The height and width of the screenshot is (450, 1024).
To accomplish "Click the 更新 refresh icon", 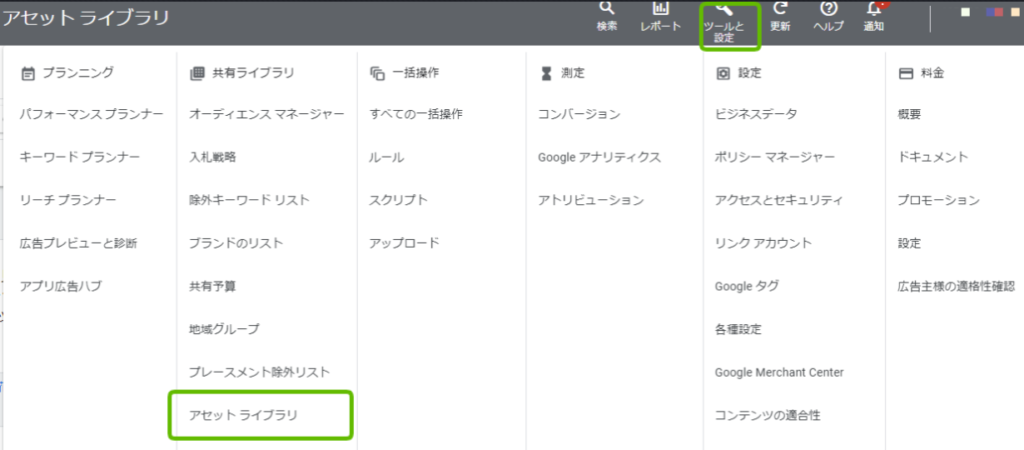I will pos(780,8).
